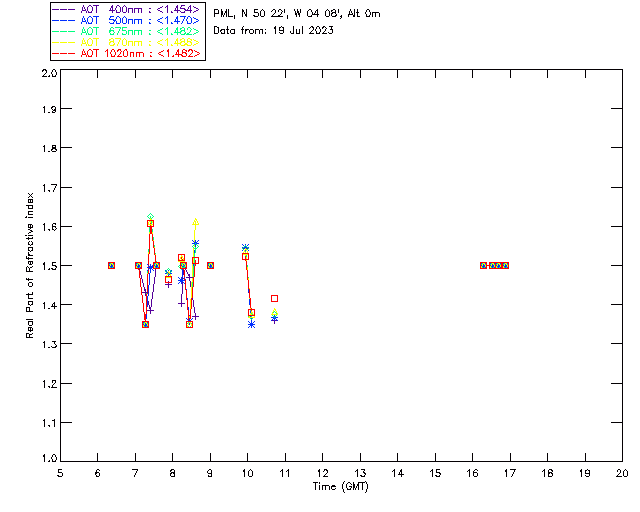Viewport: 640px width, 512px height.
Task: Click the x-axis tick label 5
Action: (x=60, y=473)
